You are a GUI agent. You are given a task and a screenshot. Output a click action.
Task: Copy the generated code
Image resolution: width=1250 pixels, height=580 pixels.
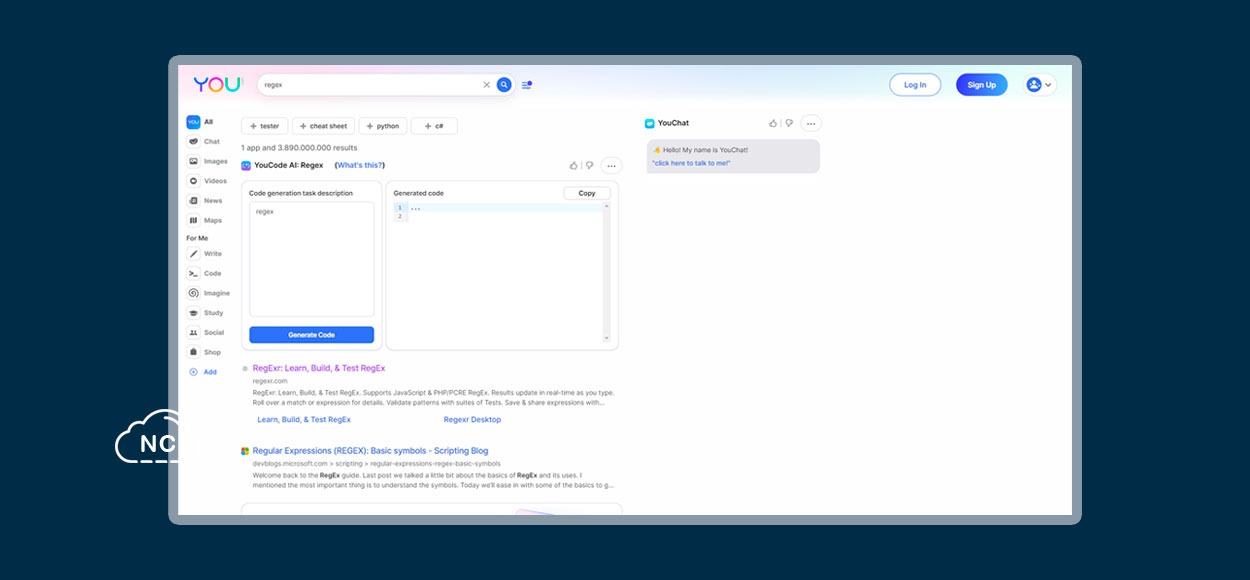587,193
